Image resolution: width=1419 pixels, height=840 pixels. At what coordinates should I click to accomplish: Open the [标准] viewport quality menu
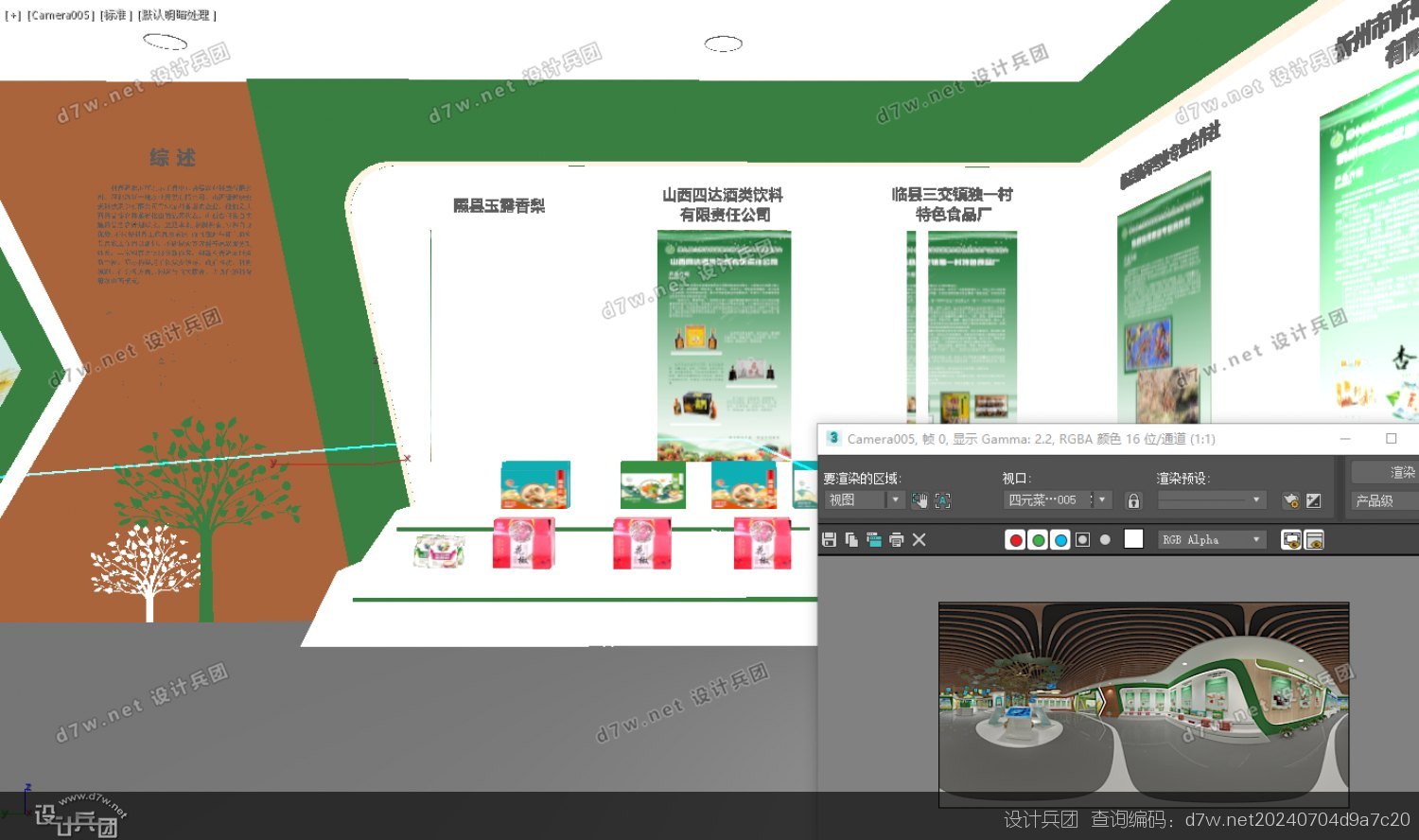pyautogui.click(x=115, y=16)
